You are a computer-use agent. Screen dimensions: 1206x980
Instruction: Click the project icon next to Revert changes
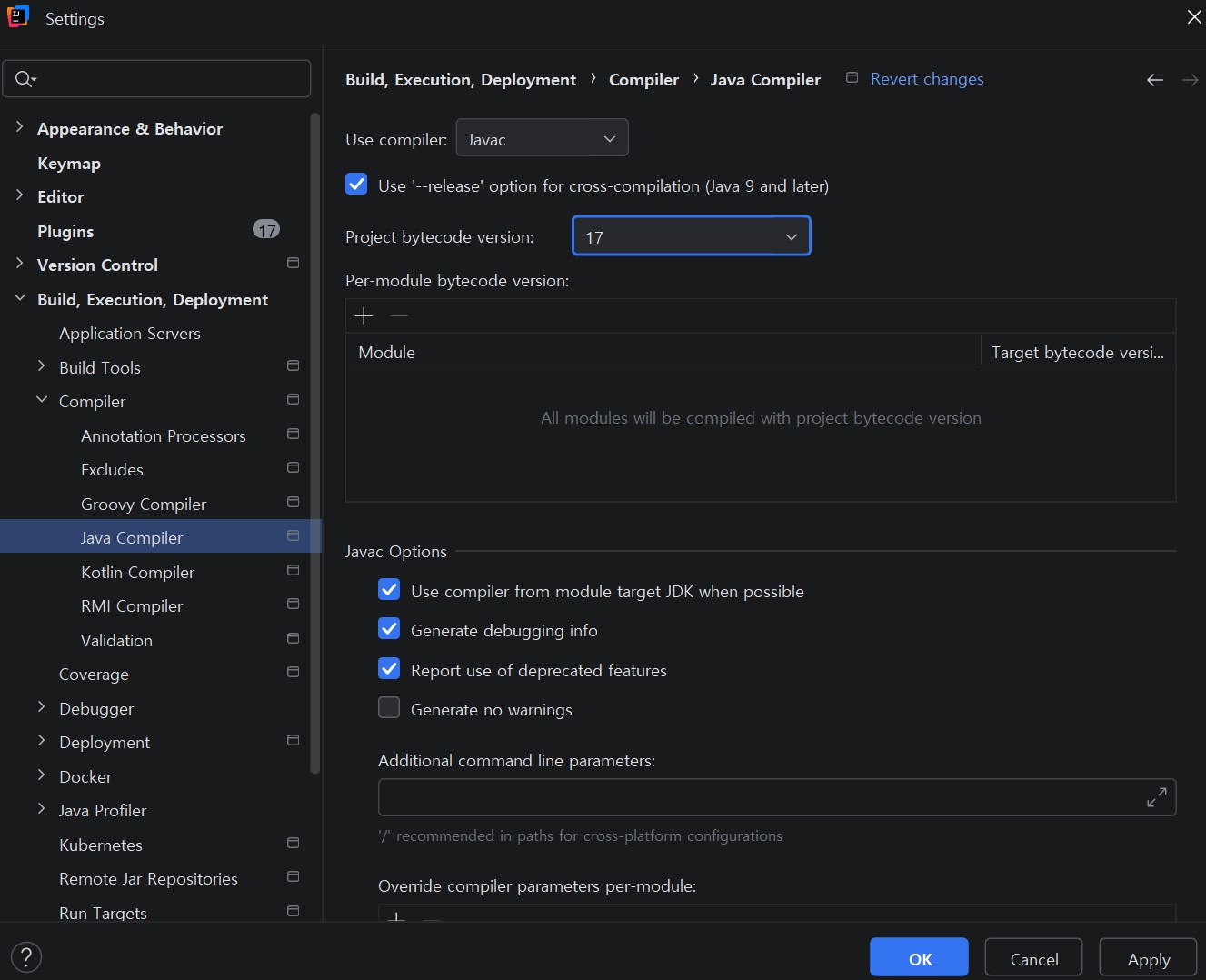point(852,78)
